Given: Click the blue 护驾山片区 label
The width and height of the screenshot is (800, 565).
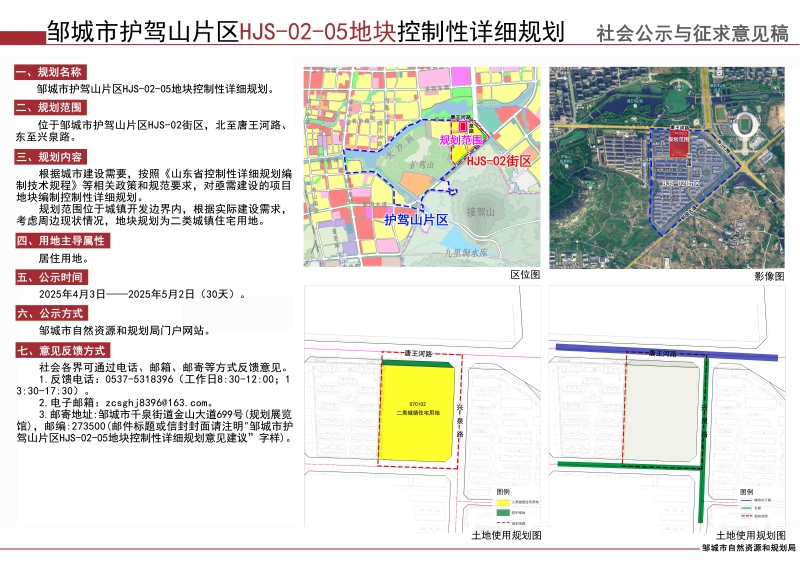Looking at the screenshot, I should (x=416, y=220).
